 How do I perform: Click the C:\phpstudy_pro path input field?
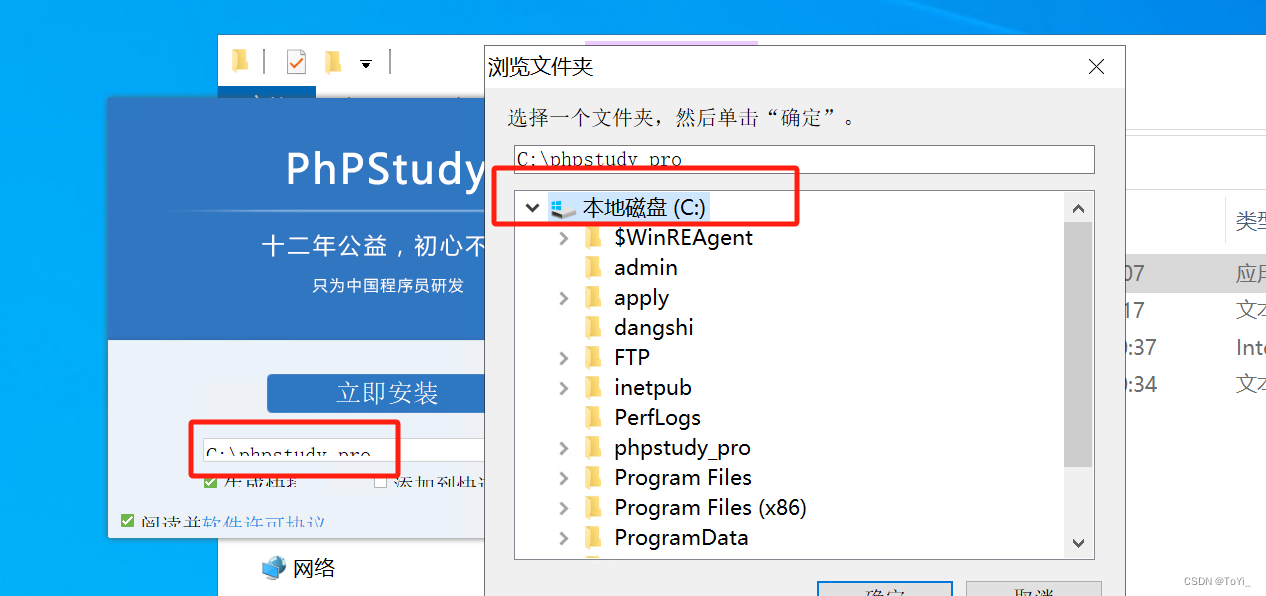tap(800, 159)
